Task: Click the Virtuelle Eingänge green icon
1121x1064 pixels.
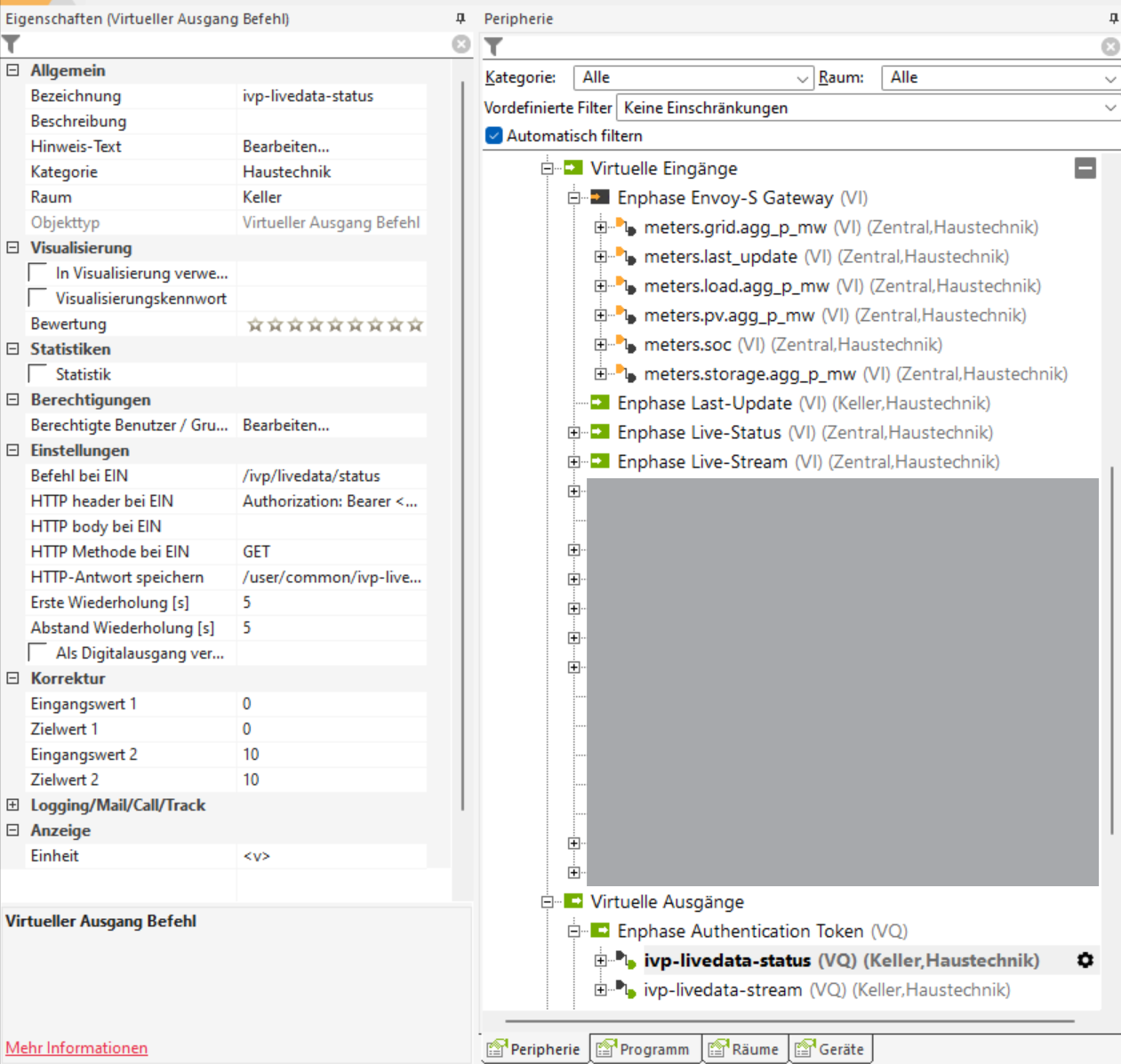Action: coord(573,168)
